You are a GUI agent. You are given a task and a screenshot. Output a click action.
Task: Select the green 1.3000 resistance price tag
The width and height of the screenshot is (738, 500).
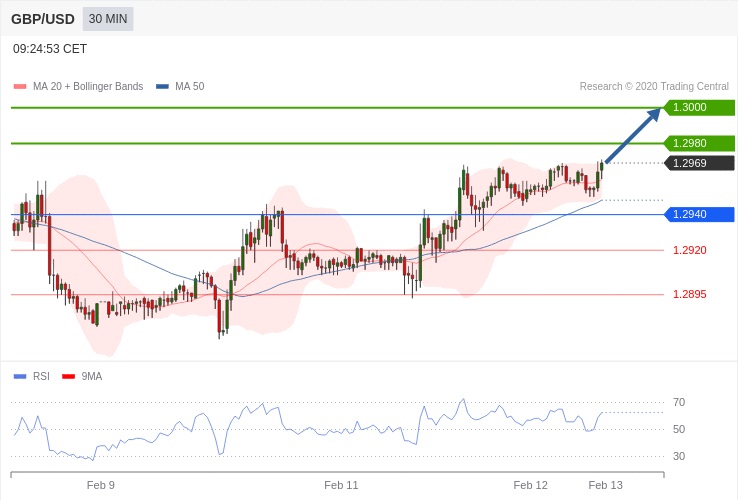(x=699, y=107)
